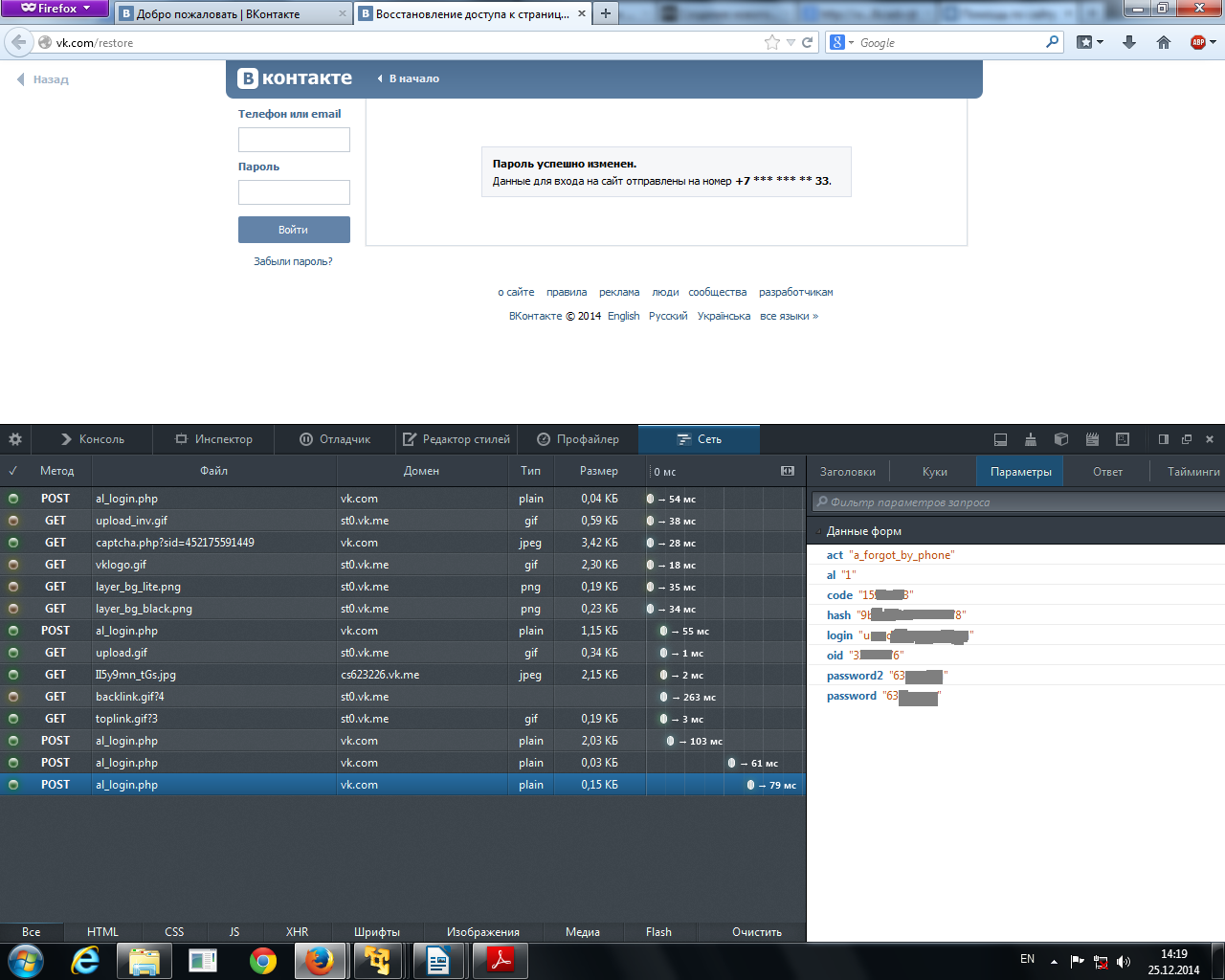
Task: Reload the current page
Action: (807, 42)
